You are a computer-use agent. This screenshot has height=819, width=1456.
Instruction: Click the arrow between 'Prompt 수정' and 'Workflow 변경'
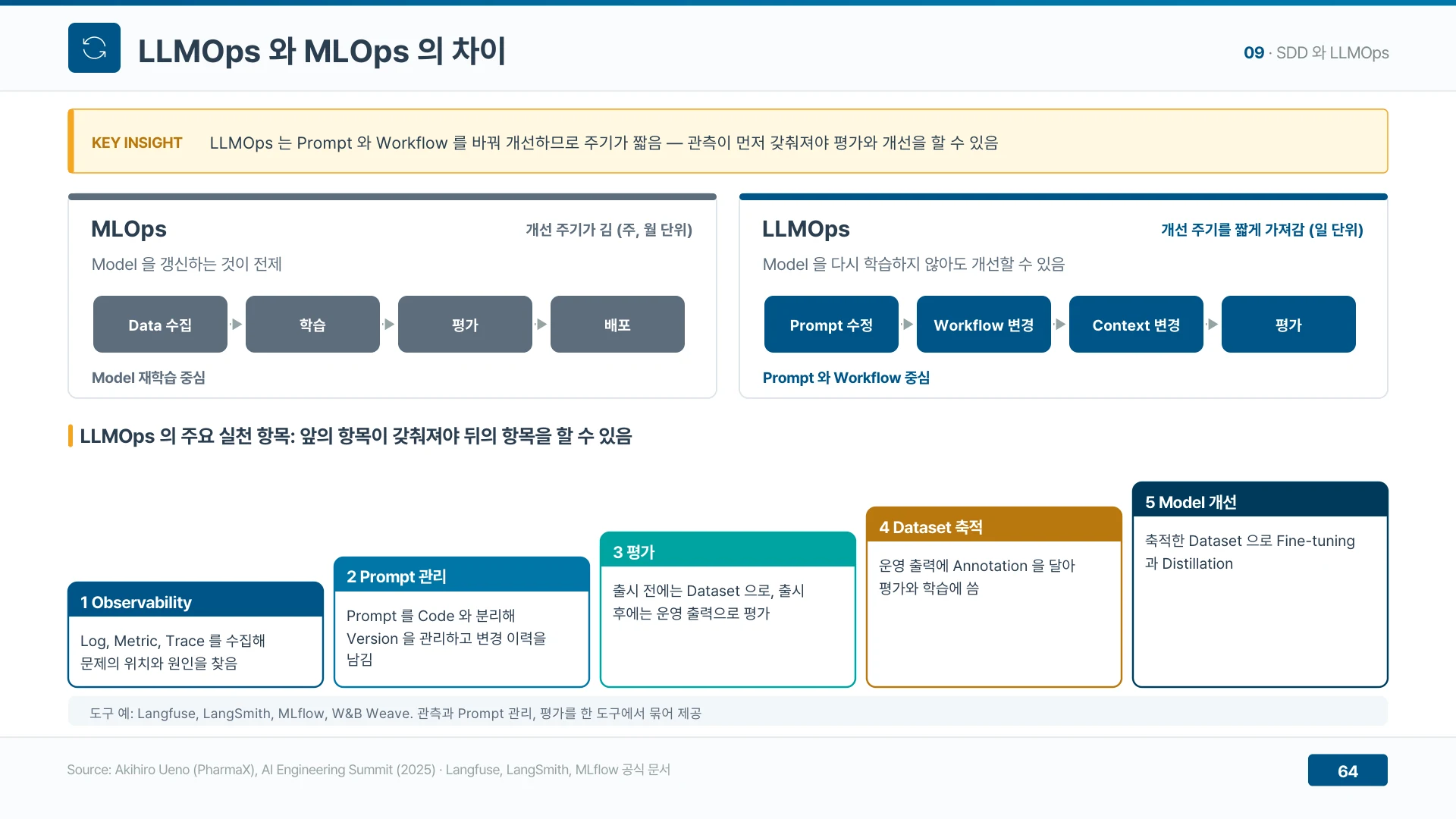click(x=908, y=325)
